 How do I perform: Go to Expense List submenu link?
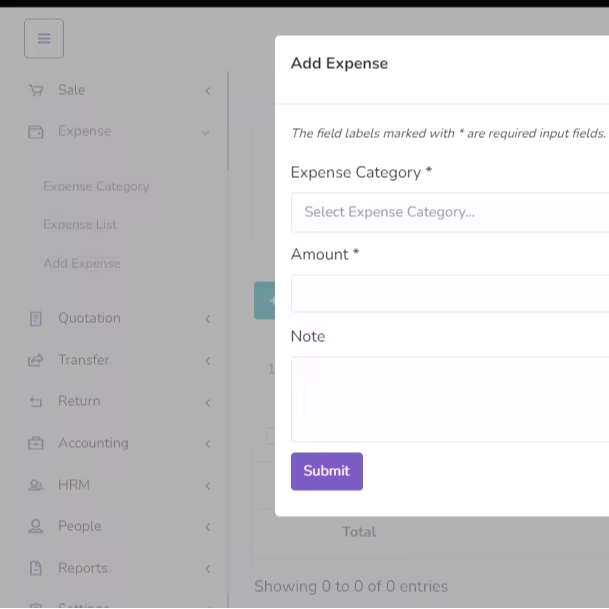coord(80,224)
